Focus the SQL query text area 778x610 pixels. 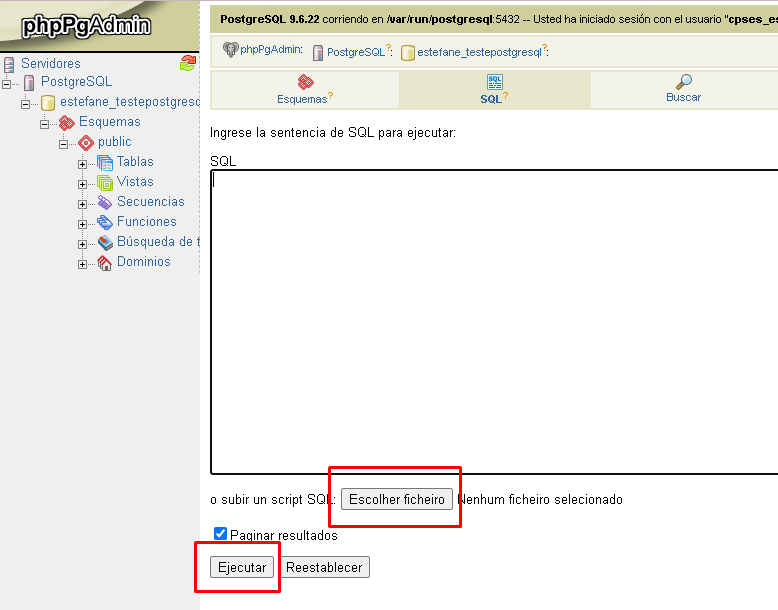(x=494, y=322)
